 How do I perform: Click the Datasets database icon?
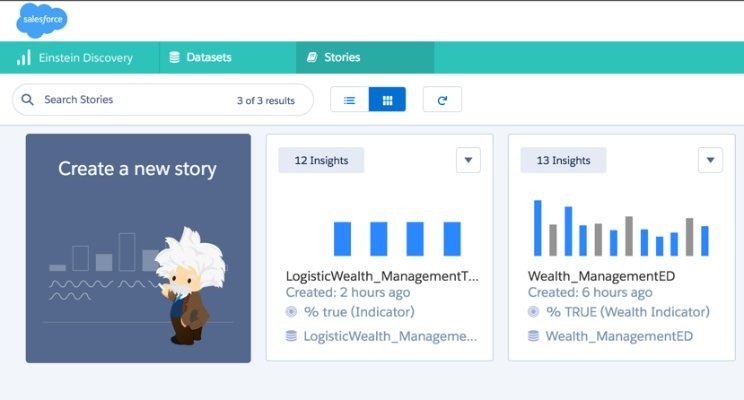[x=174, y=57]
